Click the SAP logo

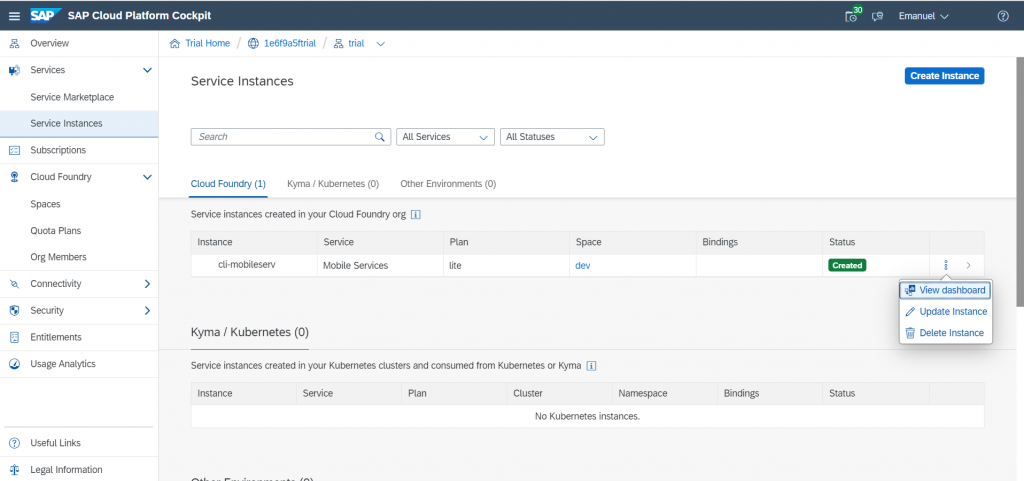45,16
